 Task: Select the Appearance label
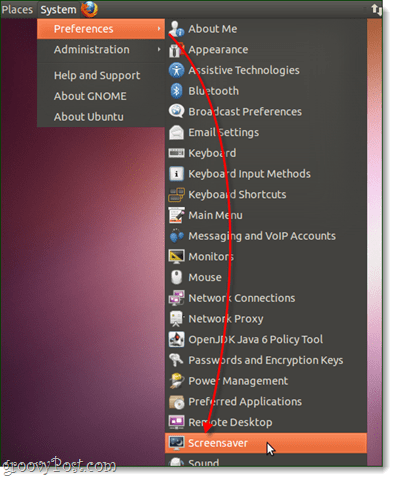click(x=218, y=50)
